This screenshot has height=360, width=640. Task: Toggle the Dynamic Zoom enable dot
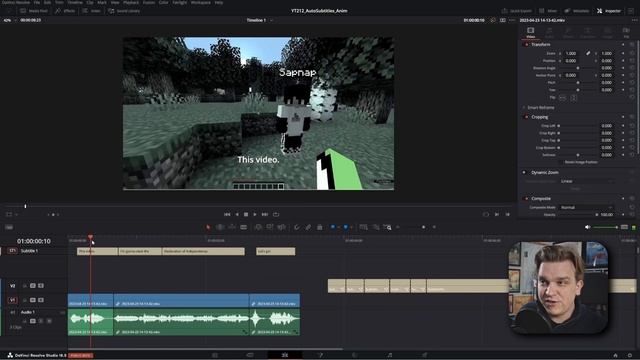coord(524,172)
